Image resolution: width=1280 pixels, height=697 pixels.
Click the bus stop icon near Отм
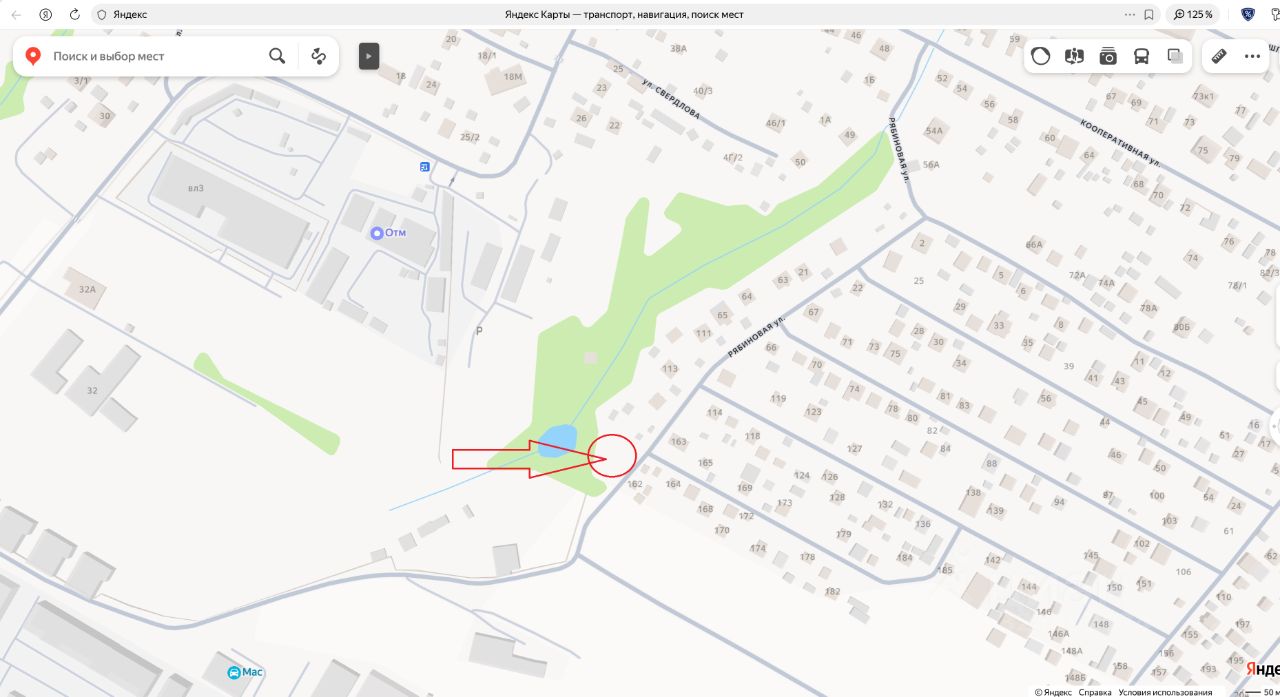tap(425, 166)
